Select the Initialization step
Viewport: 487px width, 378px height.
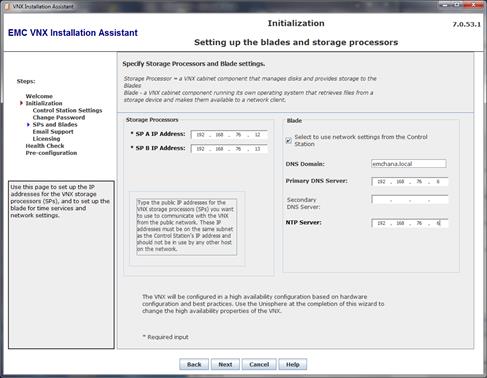click(44, 103)
